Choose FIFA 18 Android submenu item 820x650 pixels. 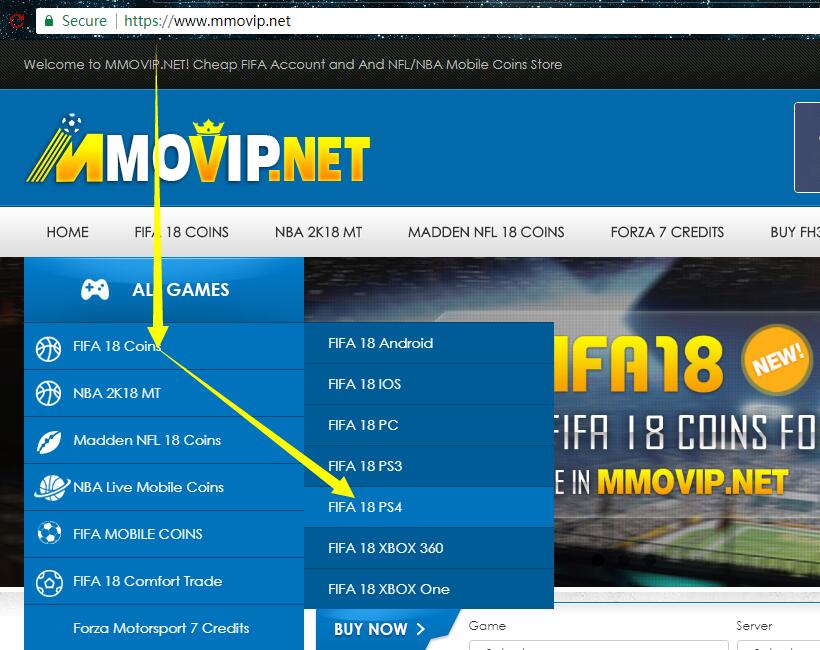429,343
